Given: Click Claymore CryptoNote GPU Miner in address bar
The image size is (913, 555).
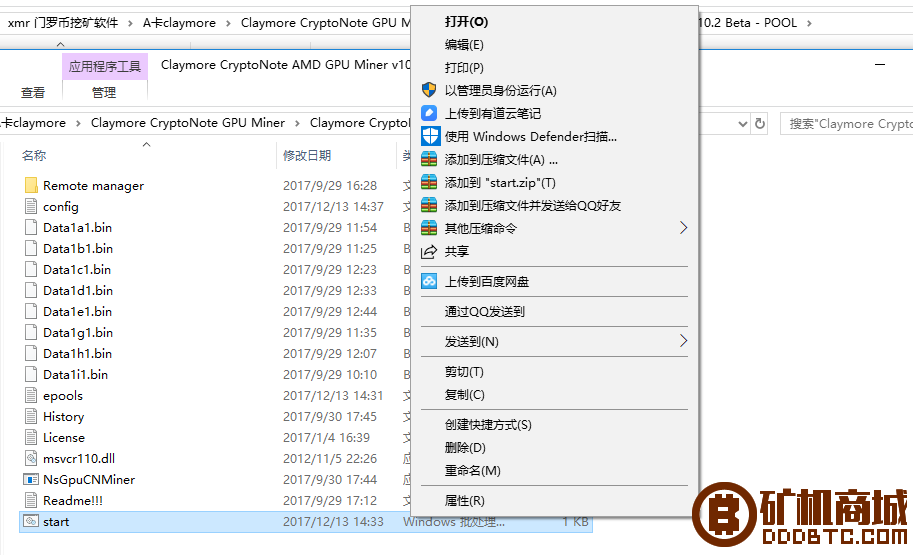Looking at the screenshot, I should 188,123.
